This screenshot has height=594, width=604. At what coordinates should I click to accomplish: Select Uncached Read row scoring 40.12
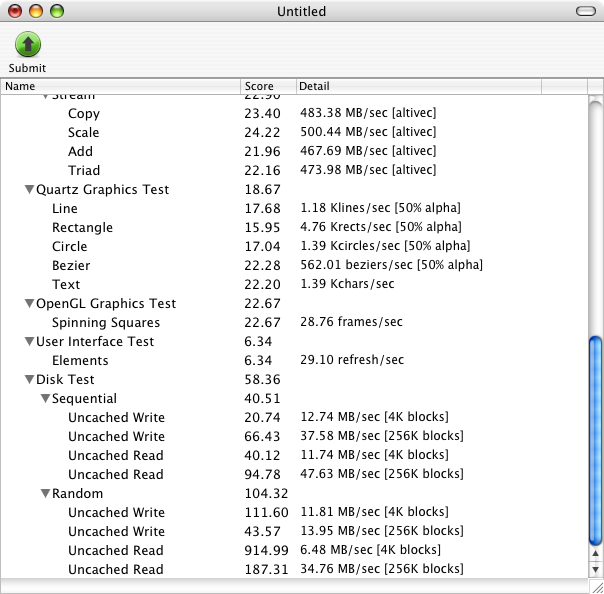click(x=294, y=455)
